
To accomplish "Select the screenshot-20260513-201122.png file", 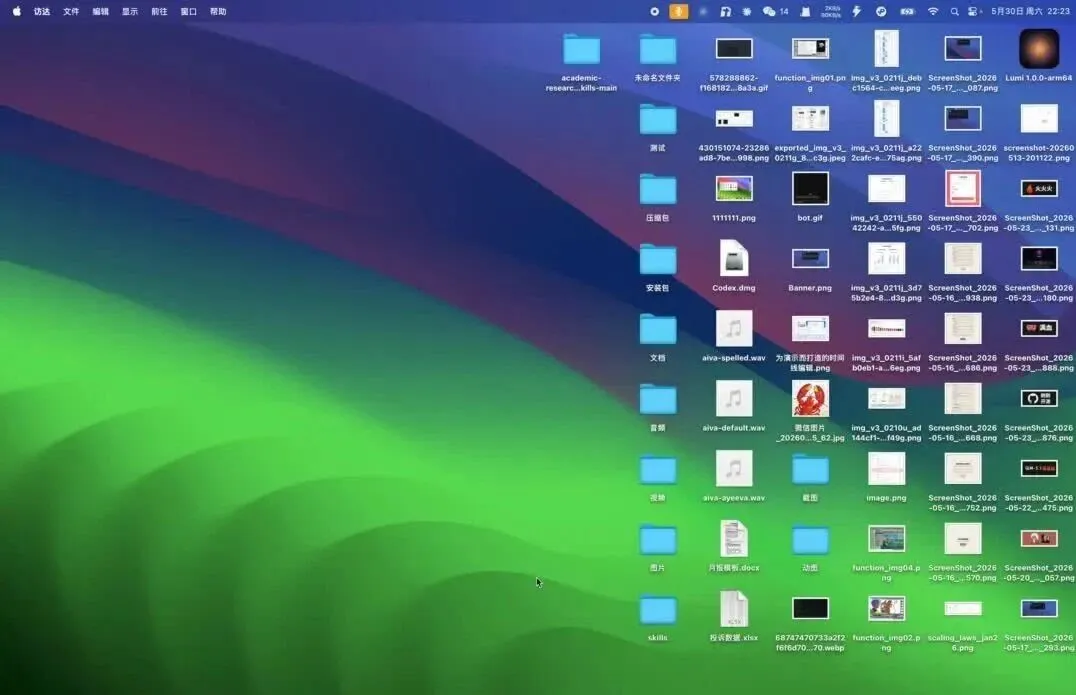I will (1039, 119).
